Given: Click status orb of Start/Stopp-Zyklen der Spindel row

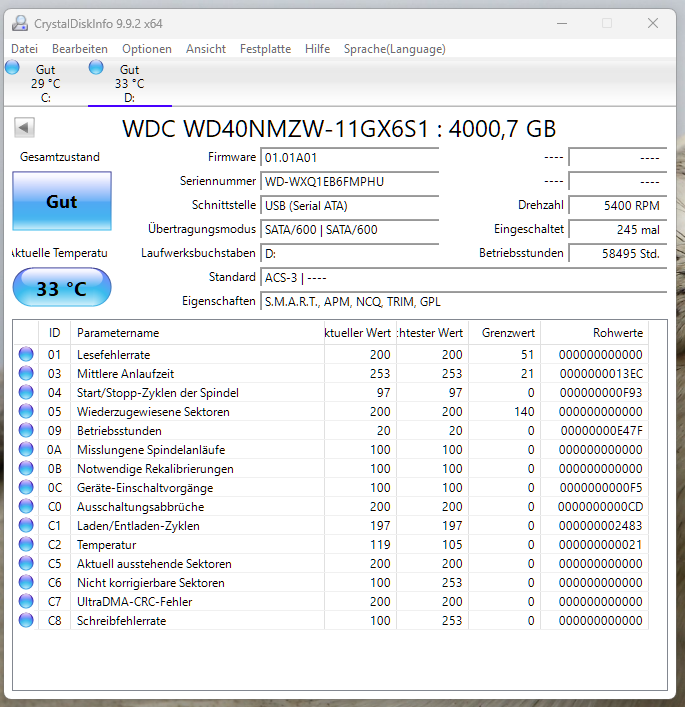Looking at the screenshot, I should [26, 392].
